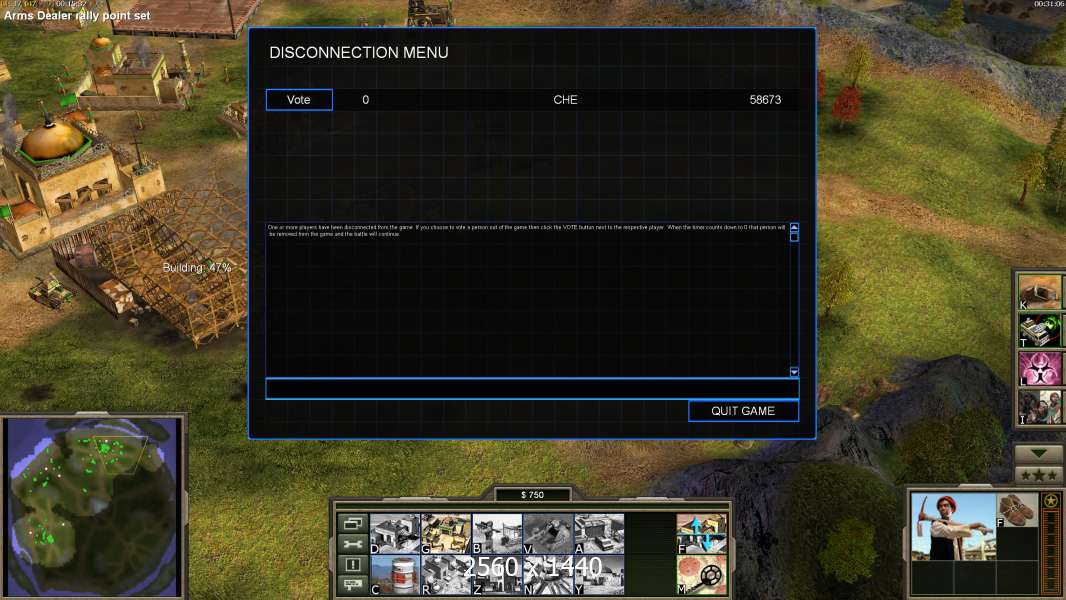
Task: Click the worker shoes upgrade icon
Action: [1017, 510]
